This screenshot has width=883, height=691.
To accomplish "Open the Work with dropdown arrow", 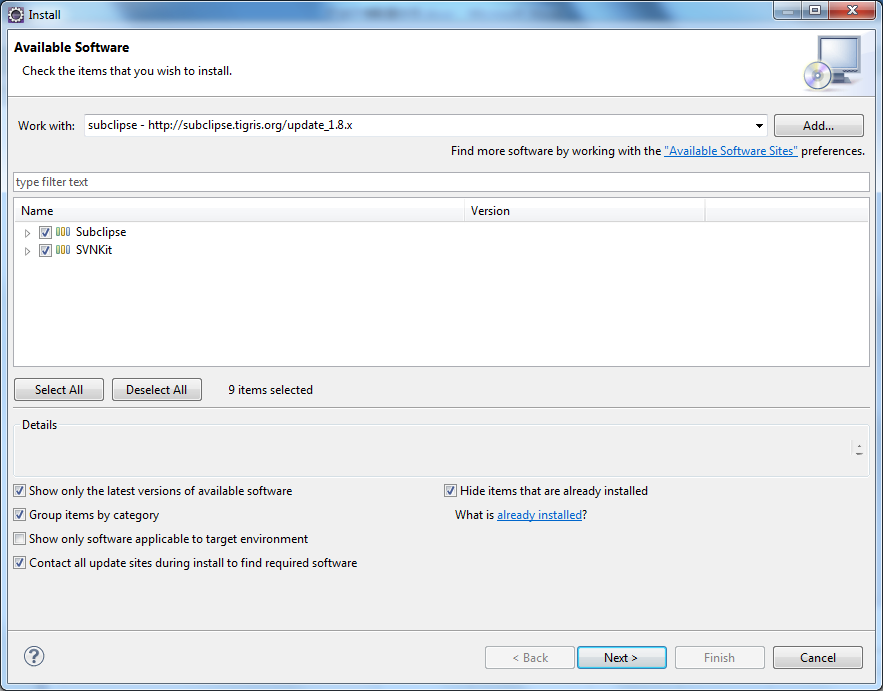I will tap(759, 126).
